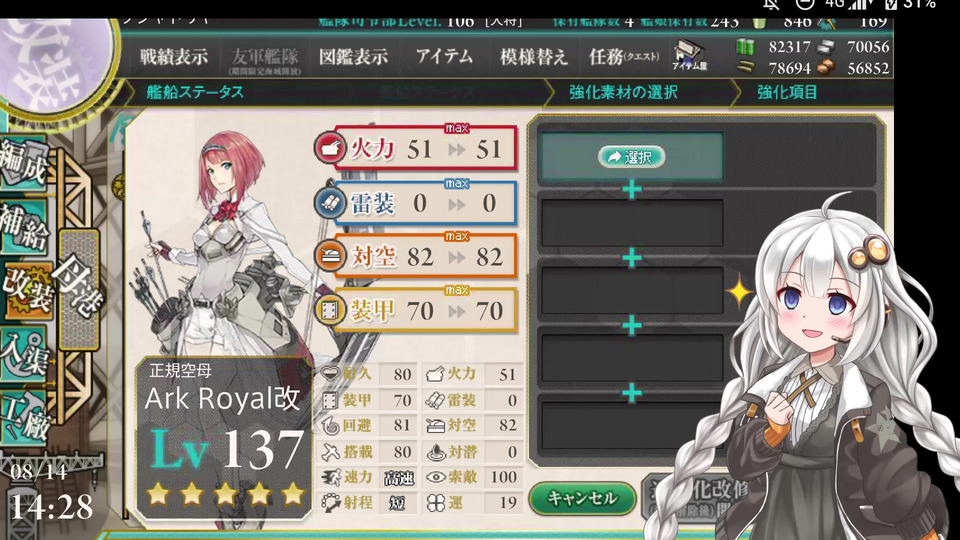Viewport: 960px width, 540px height.
Task: Open the 工廠 factory side button
Action: click(x=24, y=418)
